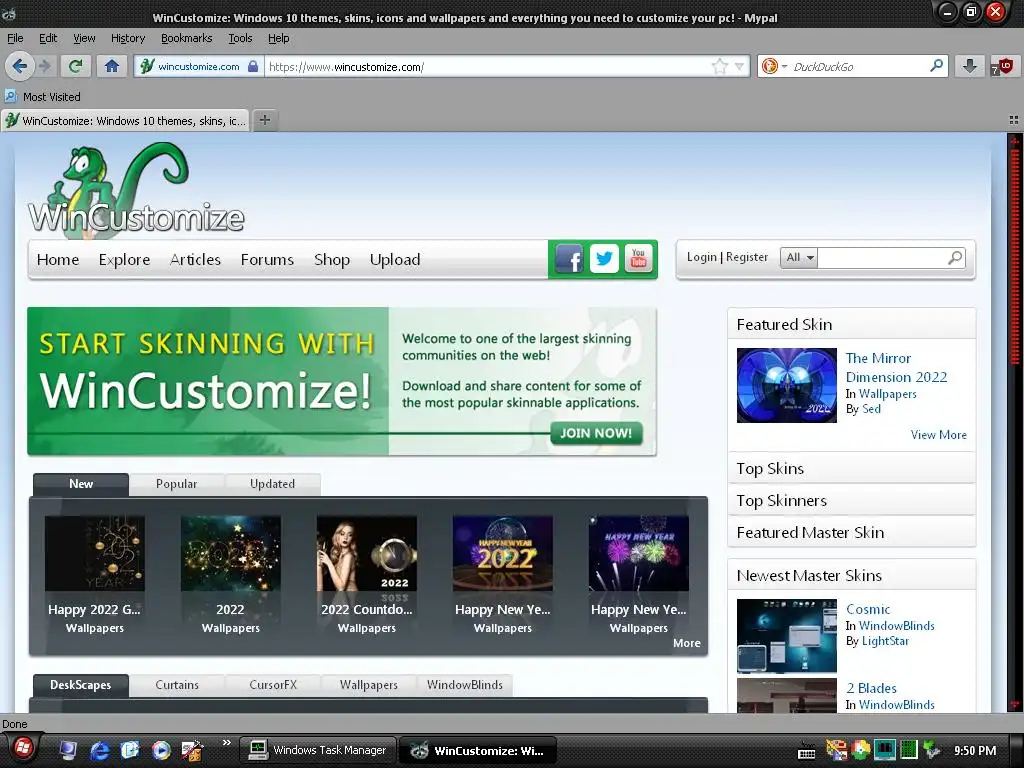Open the Bookmarks menu
This screenshot has height=768, width=1024.
coord(187,38)
